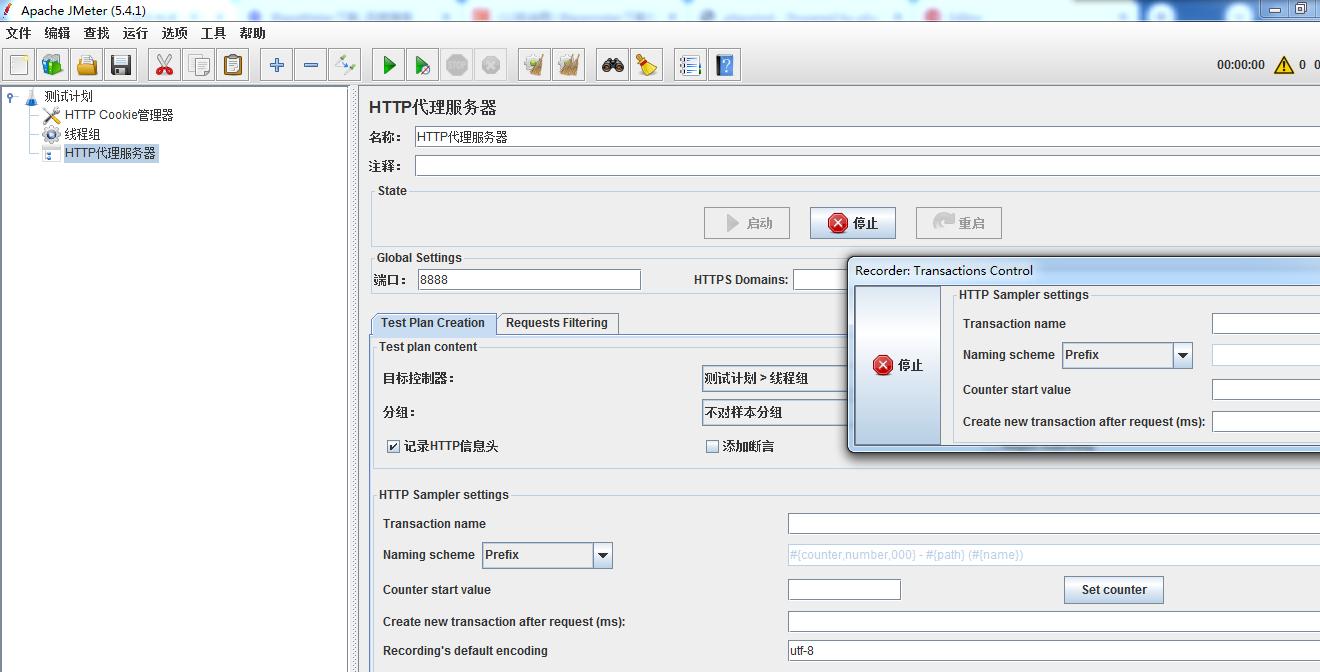Screen dimensions: 1320x672
Task: Click the disabled 启动 button
Action: tap(746, 223)
